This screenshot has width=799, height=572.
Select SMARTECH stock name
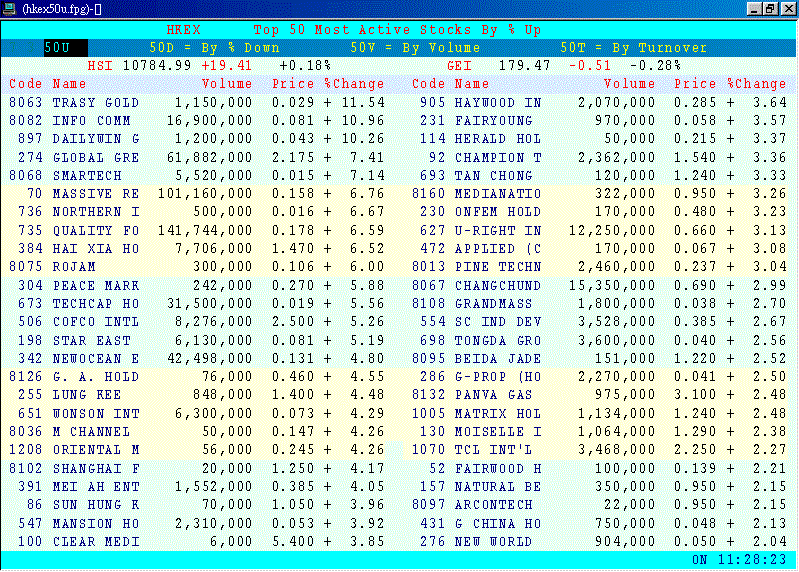tap(87, 176)
